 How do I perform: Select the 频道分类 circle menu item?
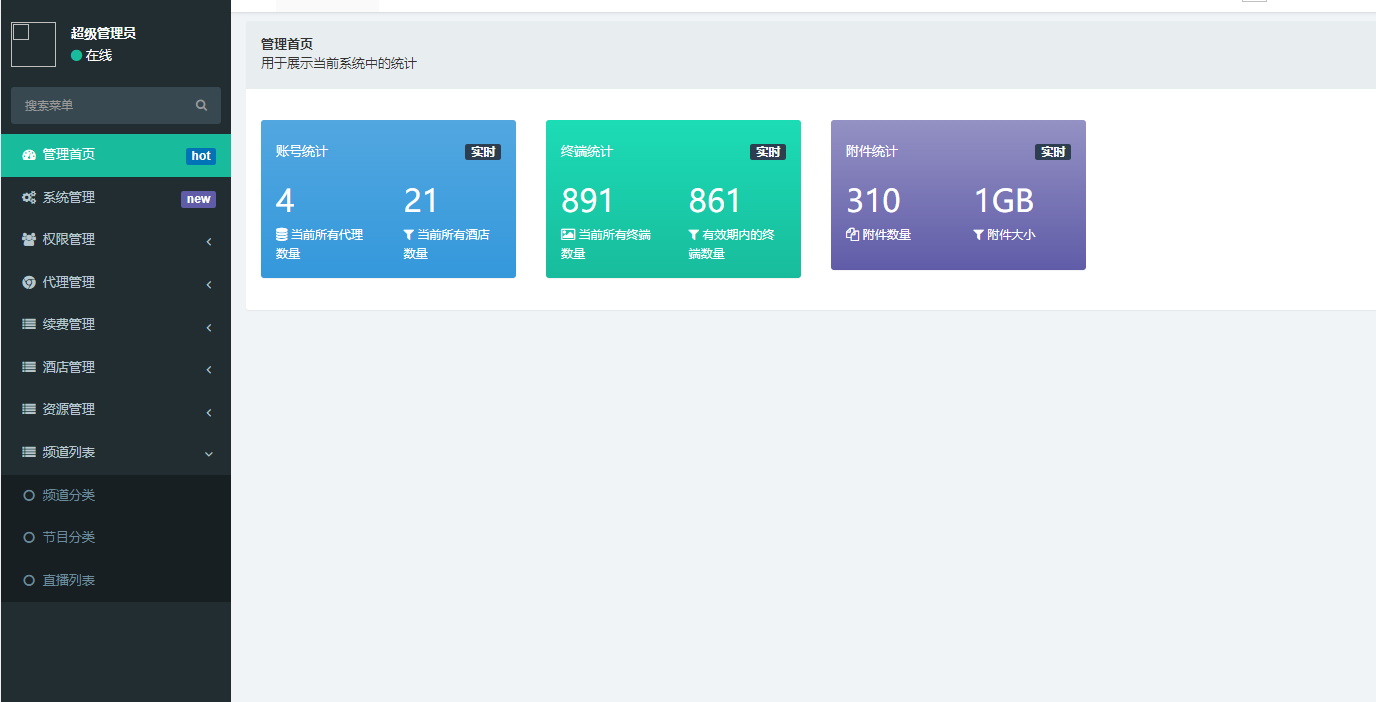68,495
